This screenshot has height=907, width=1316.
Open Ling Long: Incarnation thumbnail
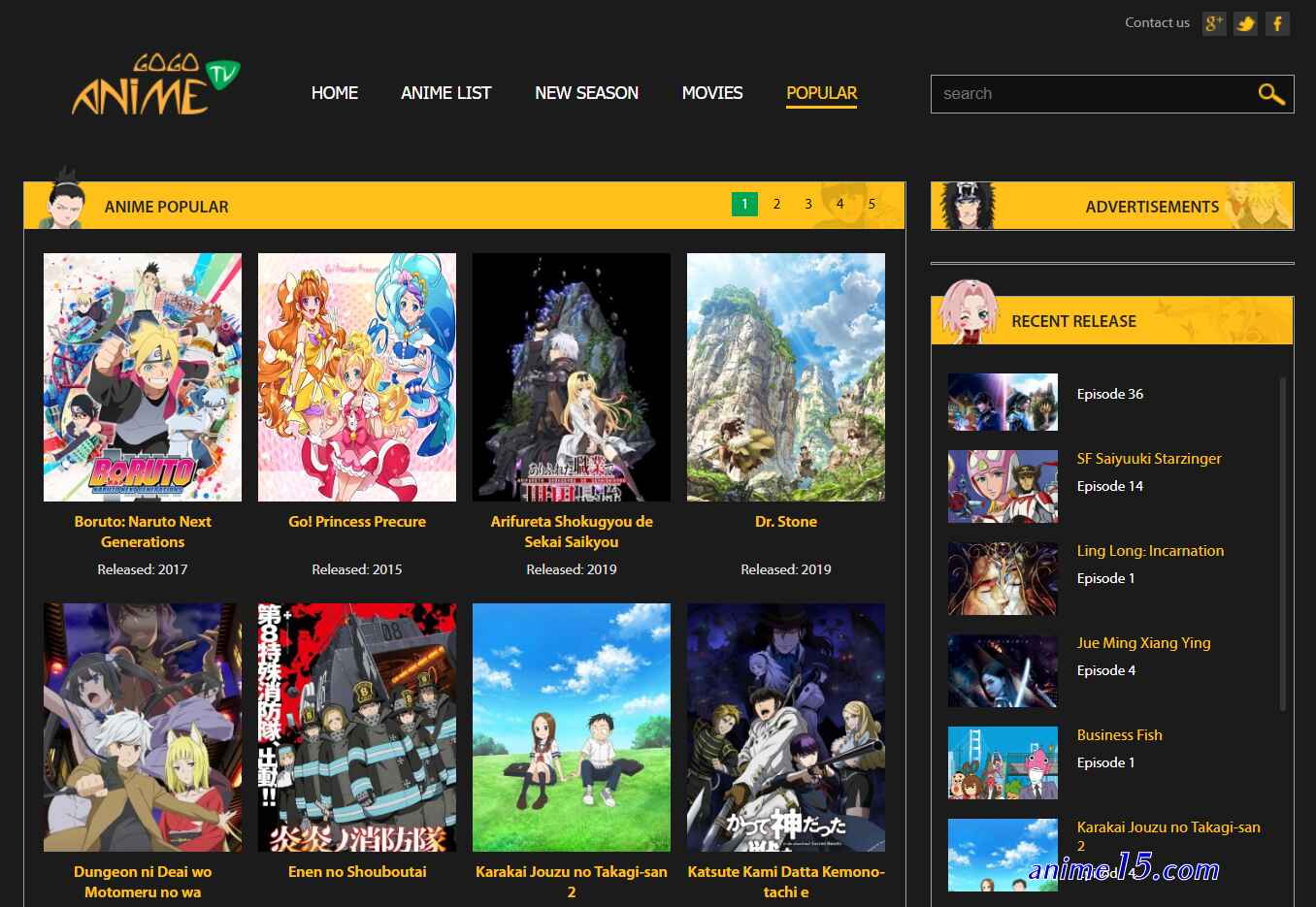[1003, 578]
